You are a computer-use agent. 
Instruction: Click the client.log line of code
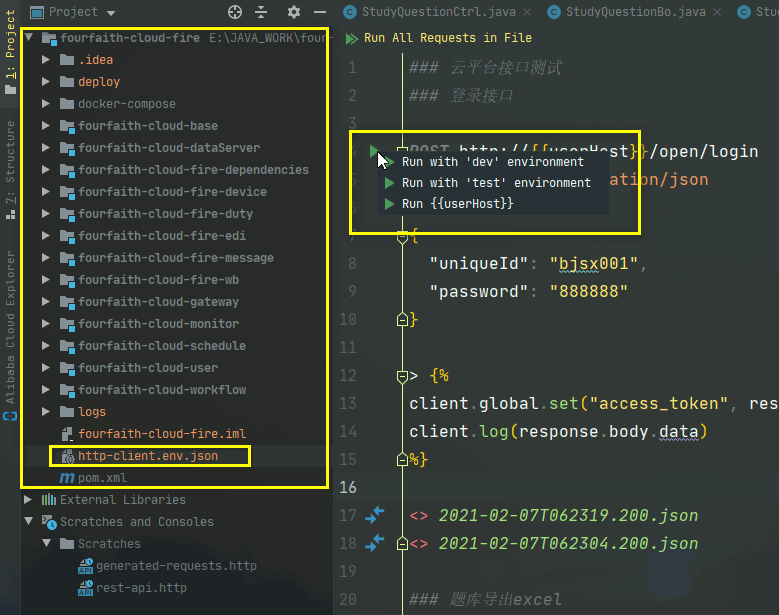pyautogui.click(x=558, y=432)
